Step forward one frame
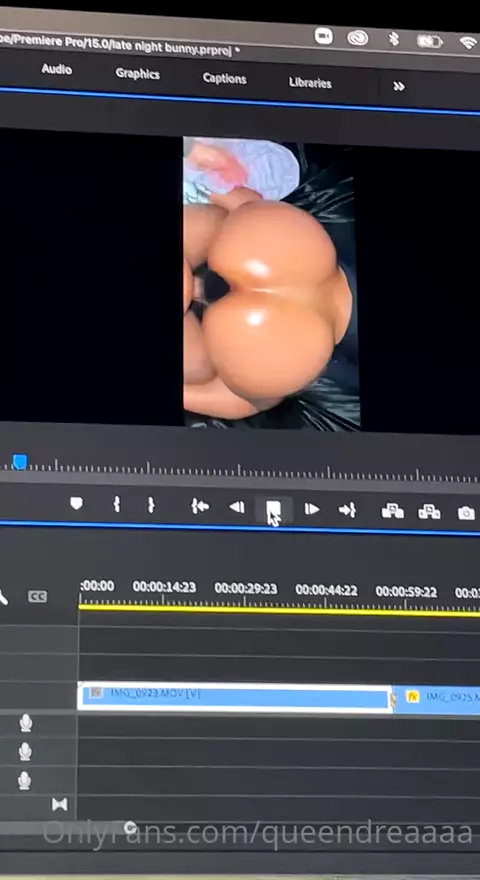 pos(312,509)
